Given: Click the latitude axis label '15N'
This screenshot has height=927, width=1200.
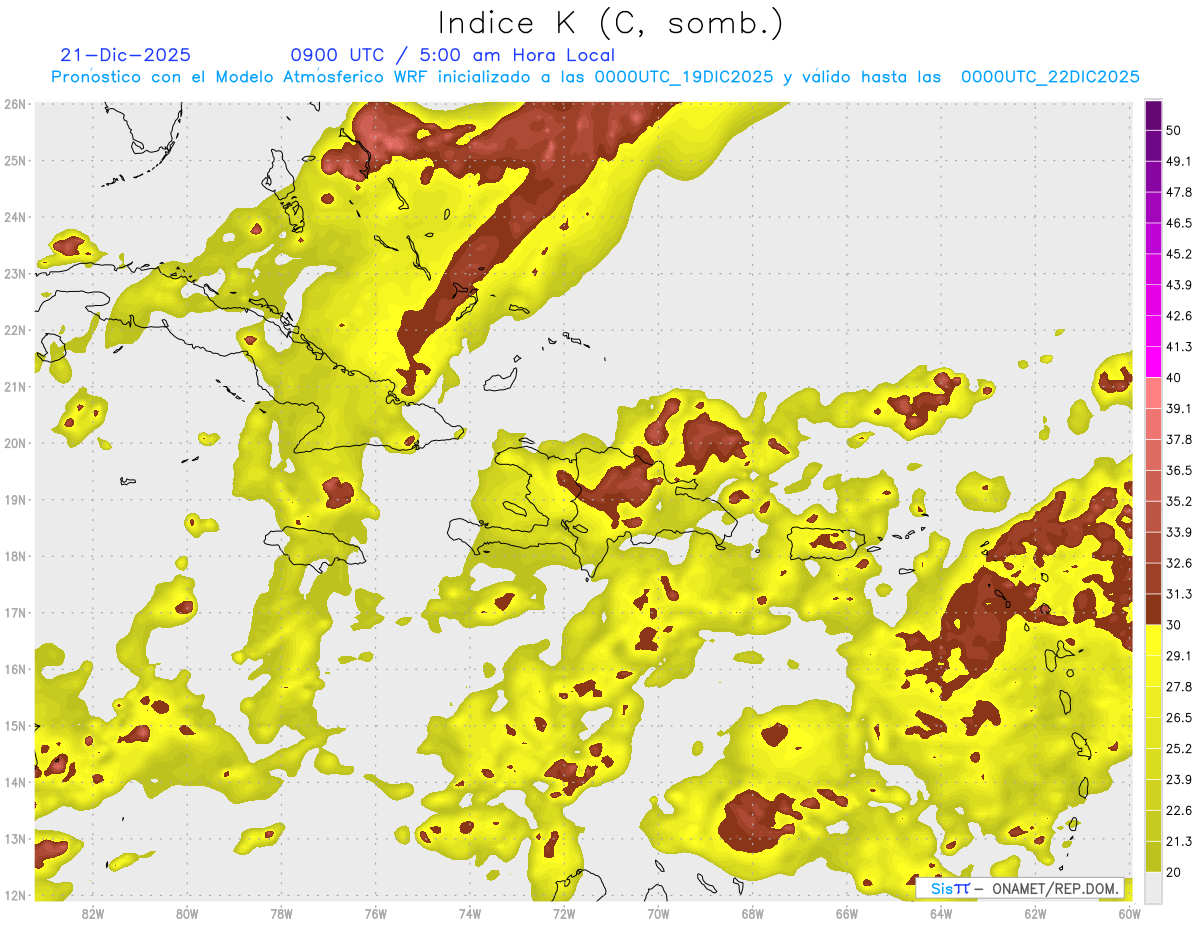Looking at the screenshot, I should tap(15, 725).
